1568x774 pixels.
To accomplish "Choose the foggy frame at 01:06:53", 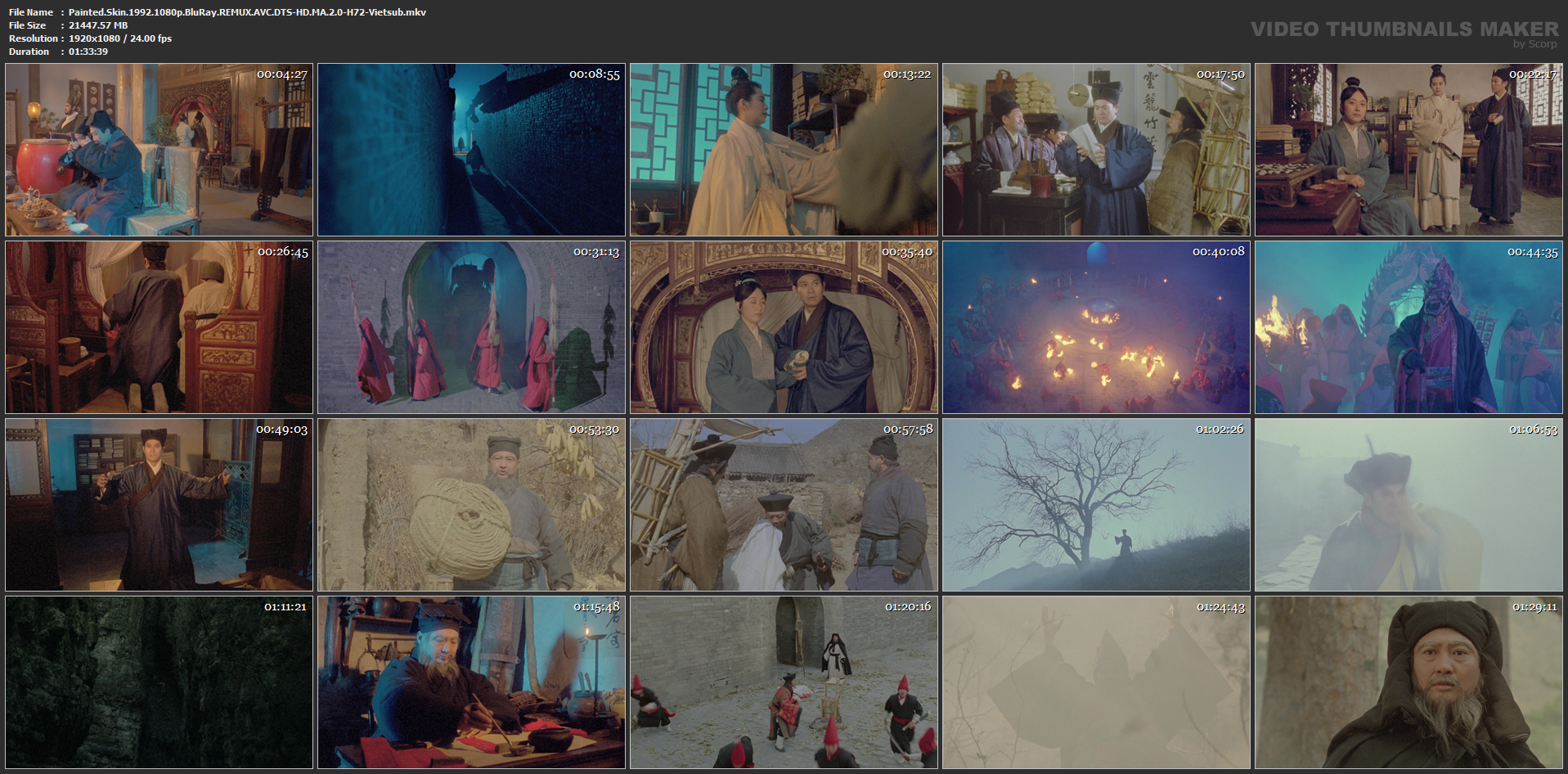I will tap(1409, 505).
